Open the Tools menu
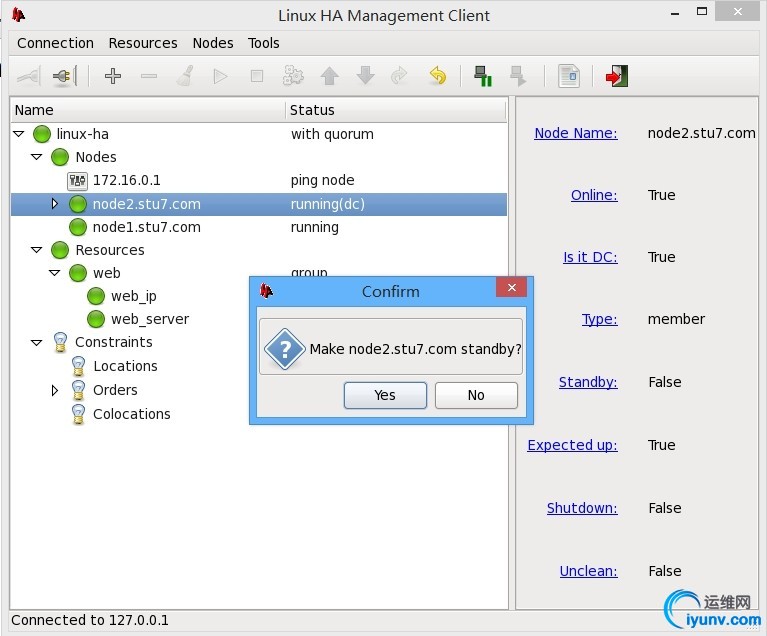 263,43
